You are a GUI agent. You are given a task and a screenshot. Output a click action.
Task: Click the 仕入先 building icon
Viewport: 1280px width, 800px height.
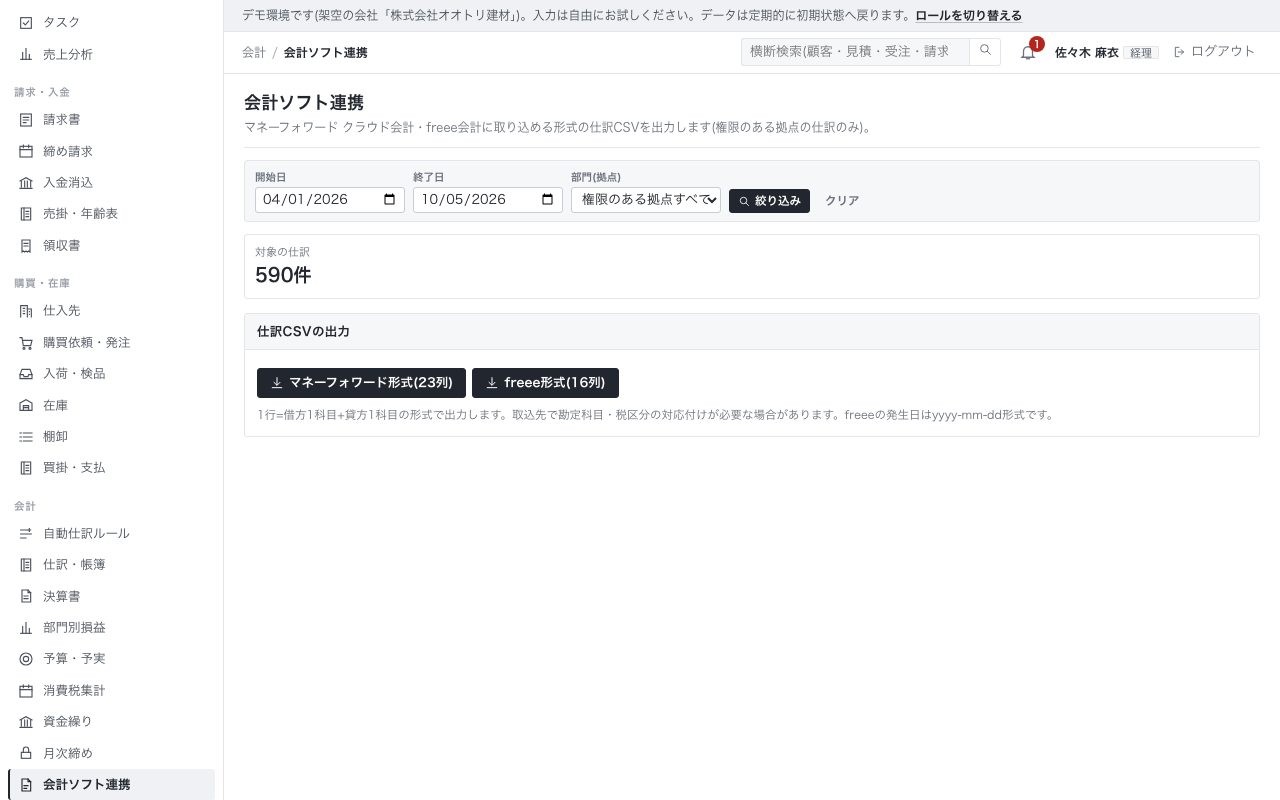point(26,311)
